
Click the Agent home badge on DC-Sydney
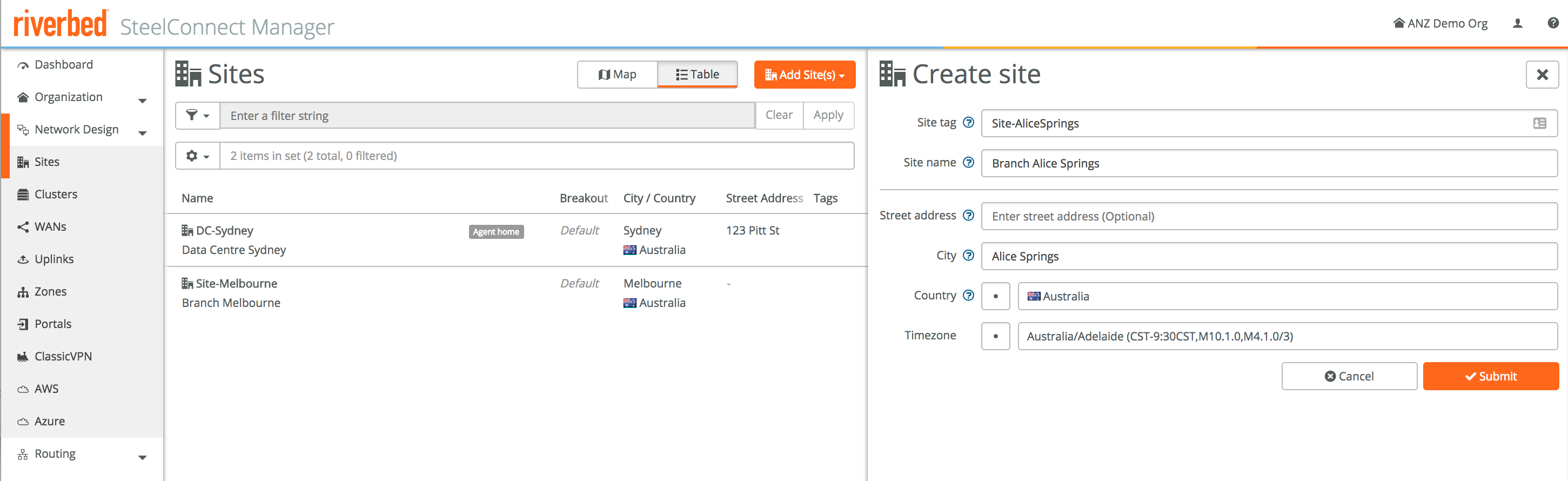496,231
